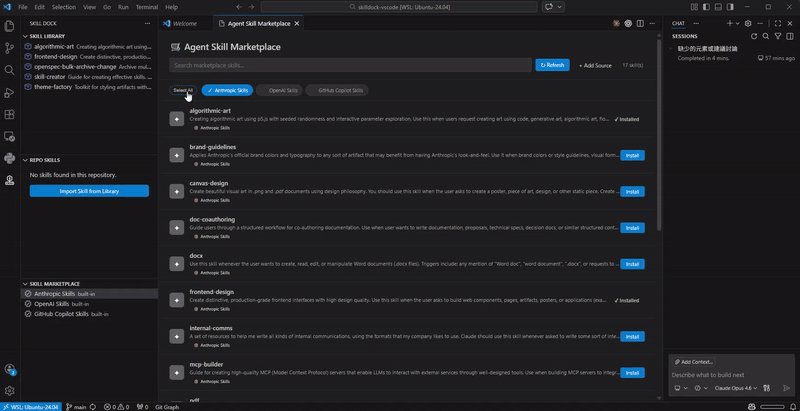Click the customize layout icon in title bar
This screenshot has width=800, height=411.
(x=694, y=7)
